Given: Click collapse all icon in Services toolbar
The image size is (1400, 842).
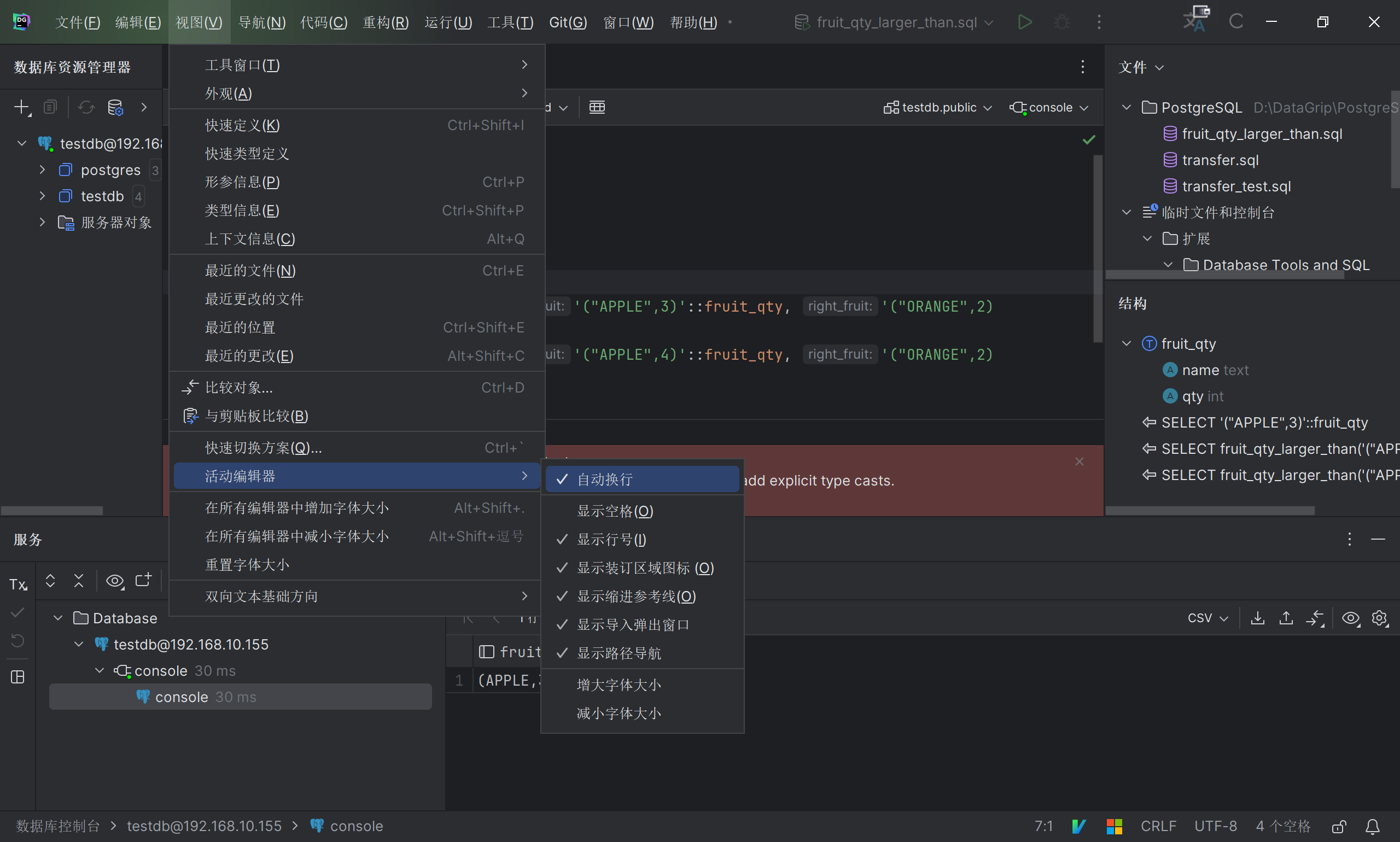Looking at the screenshot, I should 79,581.
